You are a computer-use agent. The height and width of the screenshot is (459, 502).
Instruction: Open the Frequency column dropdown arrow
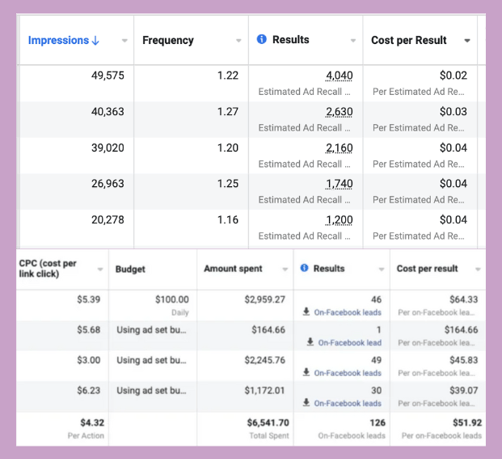(x=239, y=41)
